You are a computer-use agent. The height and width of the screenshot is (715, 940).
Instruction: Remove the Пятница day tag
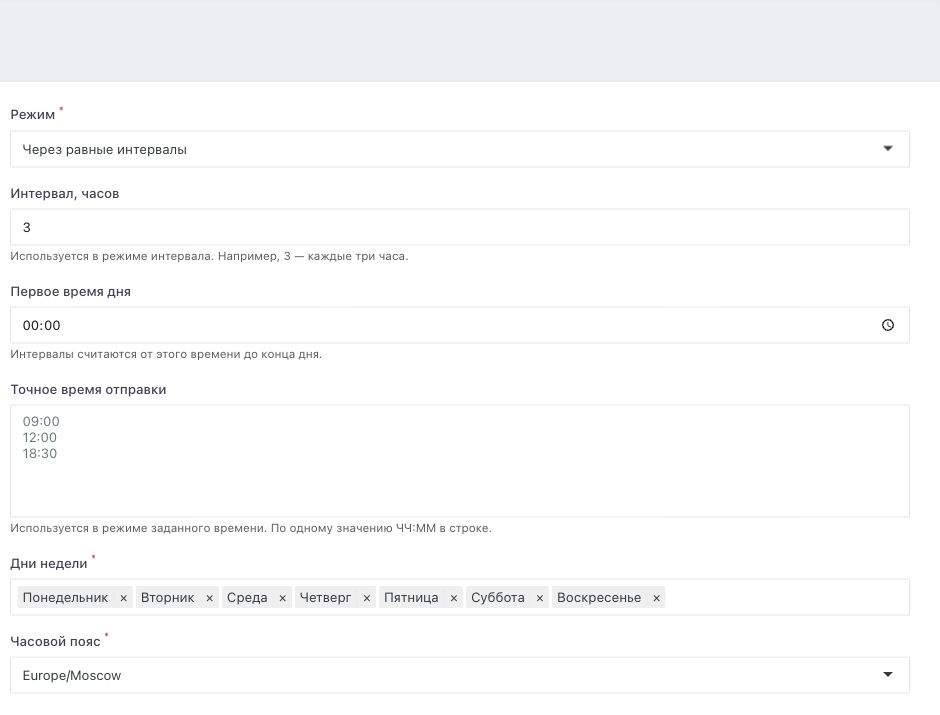[454, 598]
